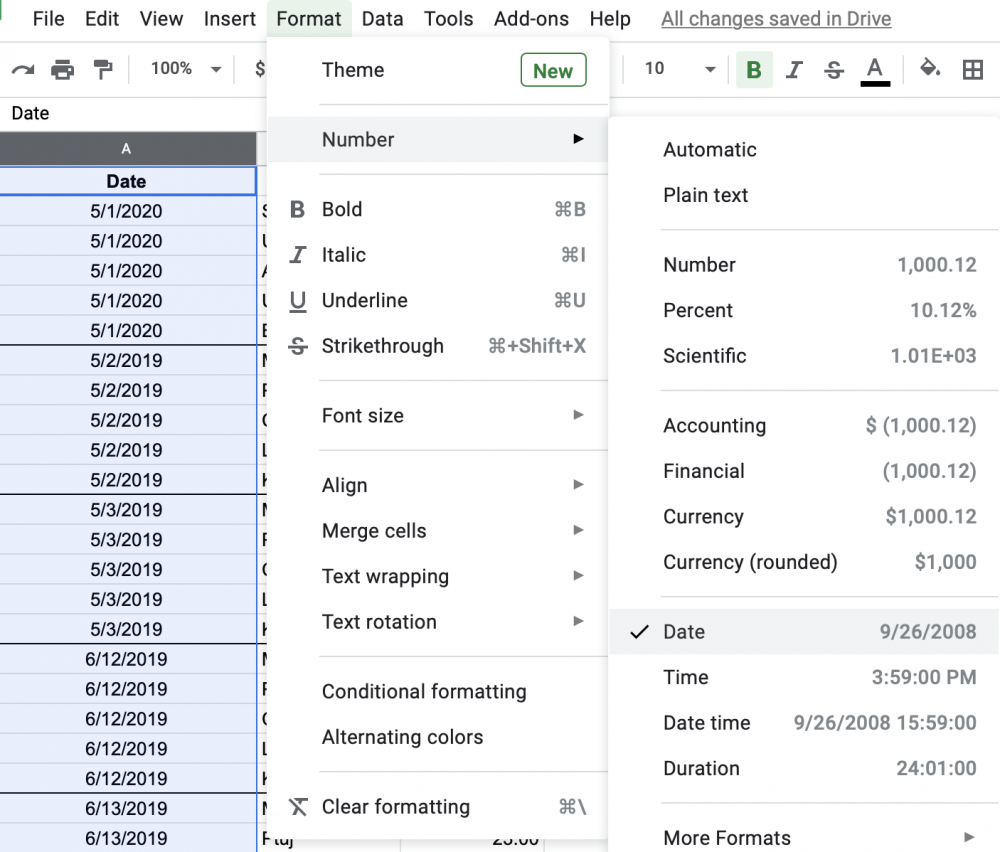Expand the Text rotation submenu
Screen dimensions: 1000x852
click(x=379, y=622)
